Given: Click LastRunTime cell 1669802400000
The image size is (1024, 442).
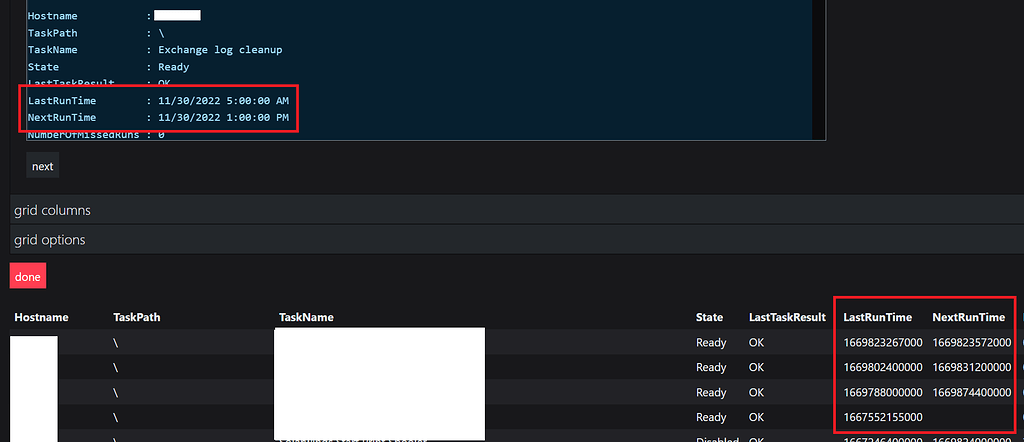Looking at the screenshot, I should 883,367.
